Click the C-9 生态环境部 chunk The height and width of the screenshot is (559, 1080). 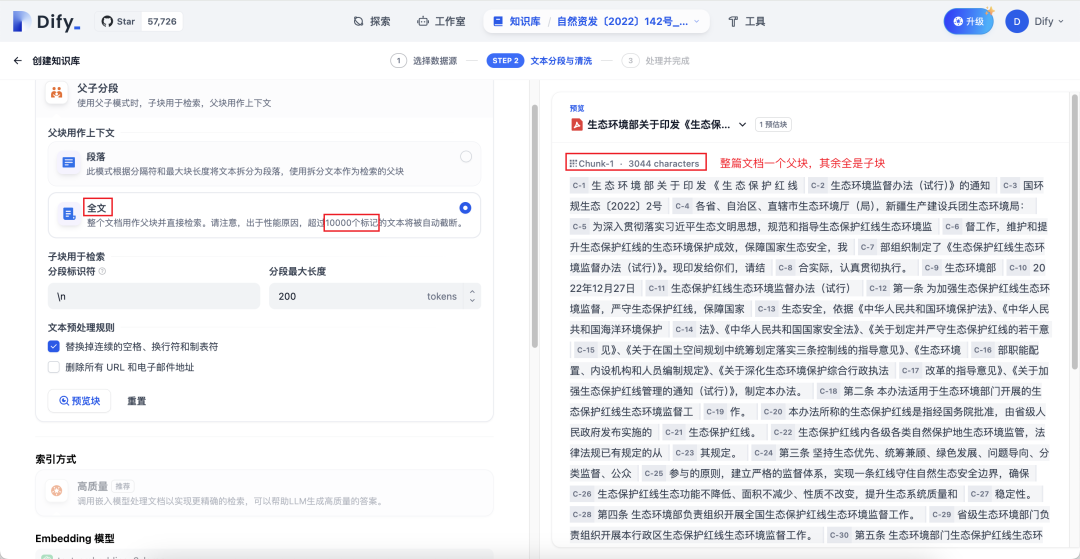pyautogui.click(x=959, y=268)
